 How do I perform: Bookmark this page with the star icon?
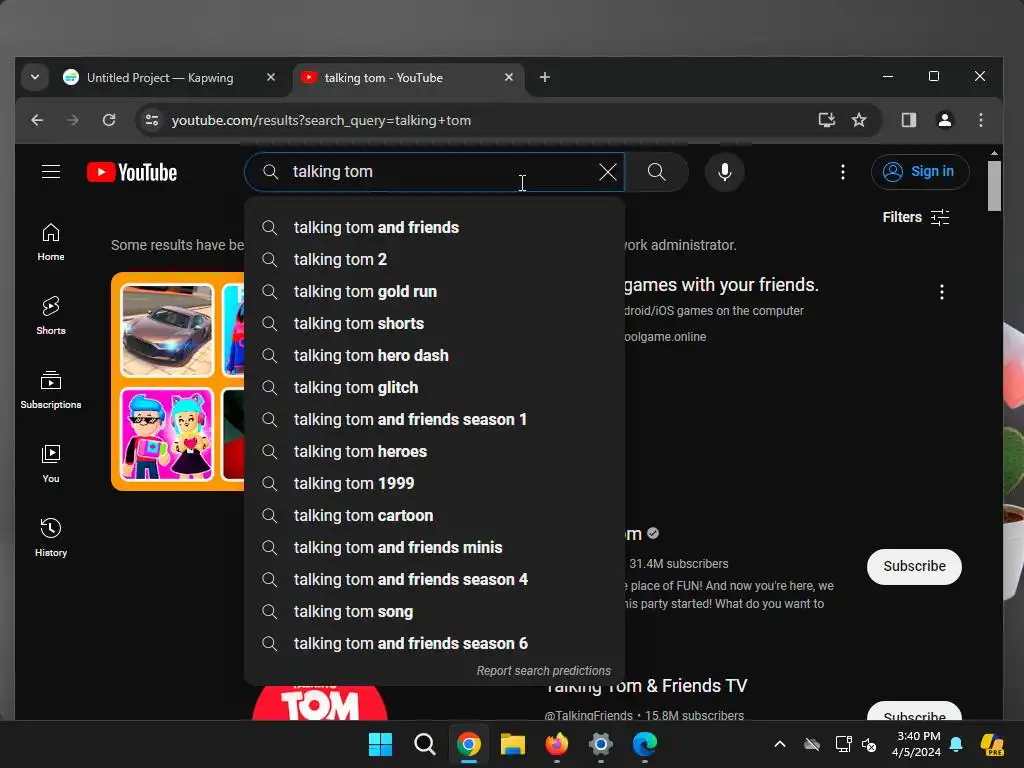coord(859,120)
